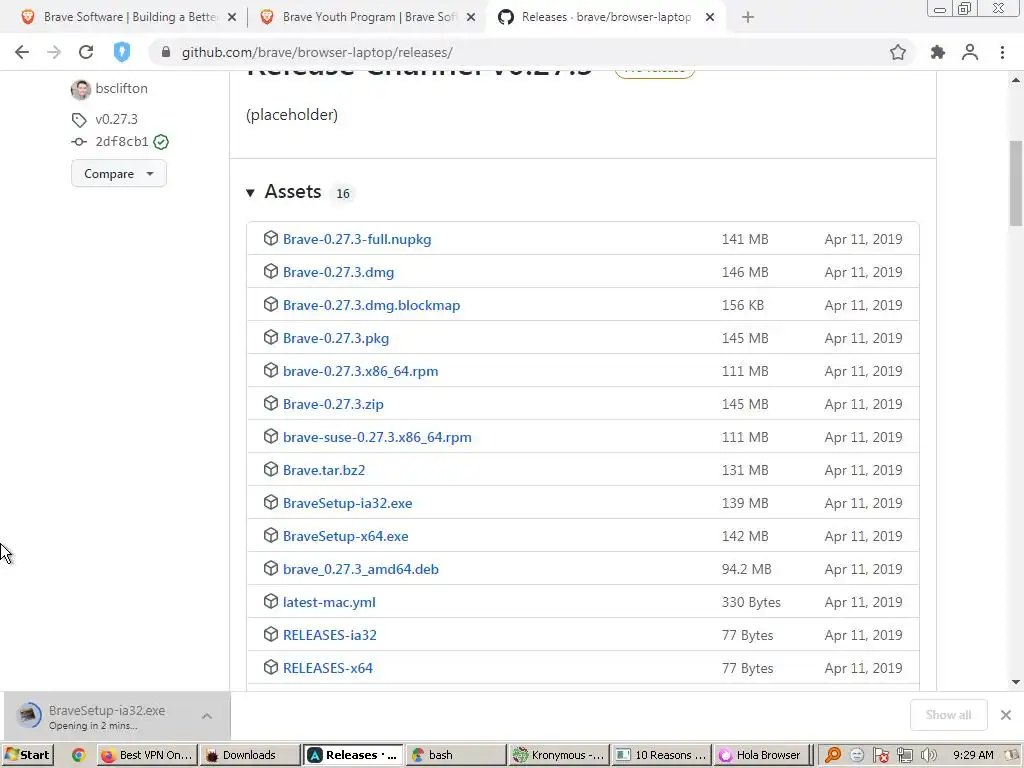Open v0.27.3 tag link
This screenshot has height=768, width=1024.
[116, 120]
